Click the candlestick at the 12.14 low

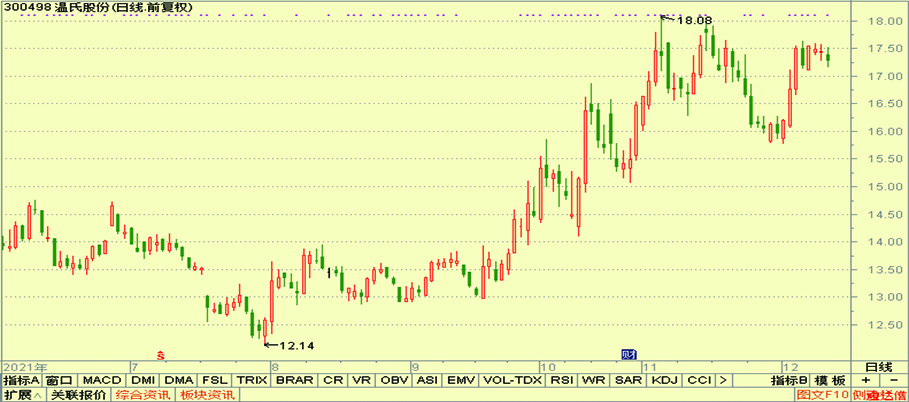[x=265, y=329]
